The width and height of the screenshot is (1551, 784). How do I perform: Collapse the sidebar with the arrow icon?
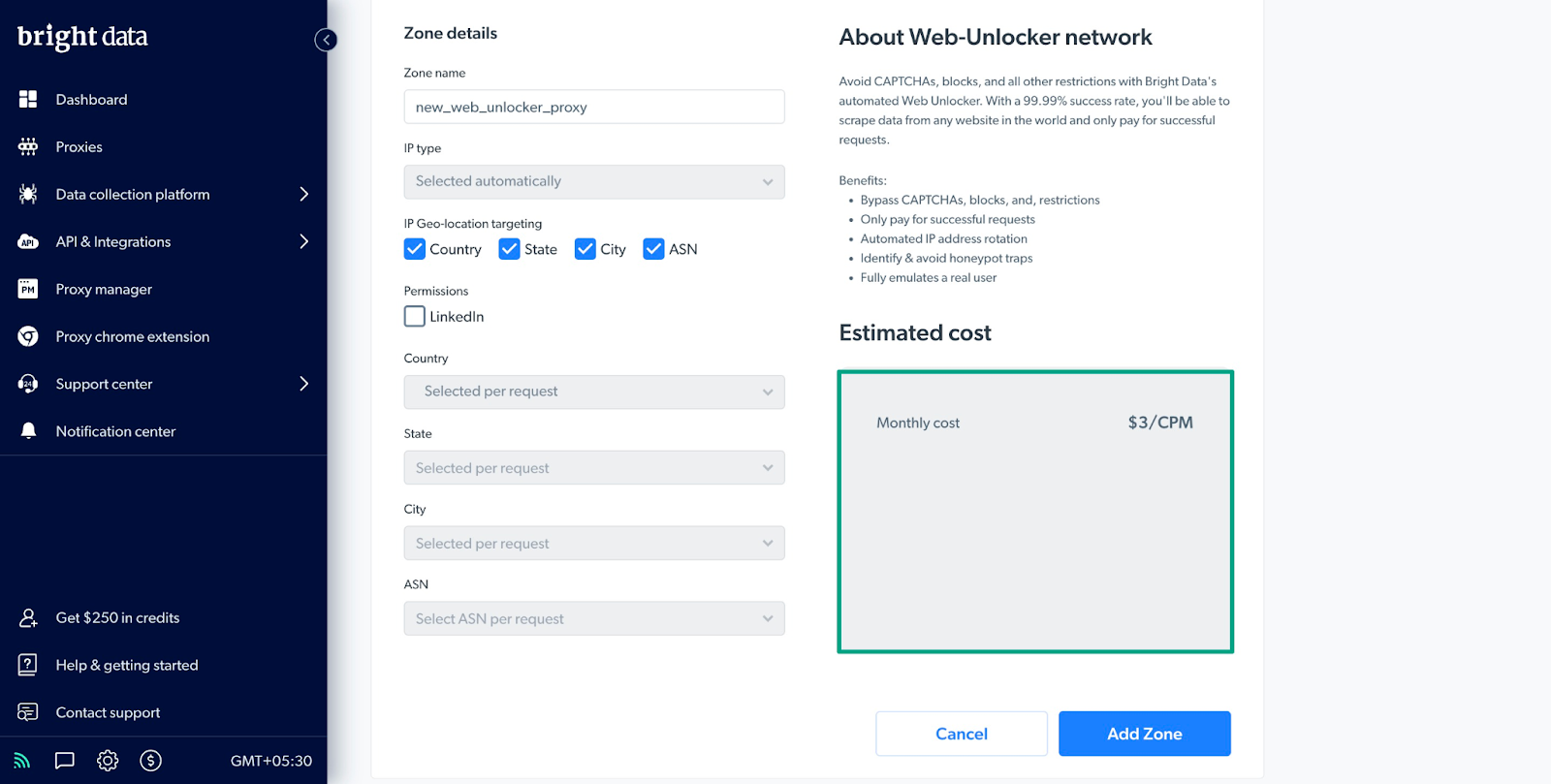click(326, 40)
